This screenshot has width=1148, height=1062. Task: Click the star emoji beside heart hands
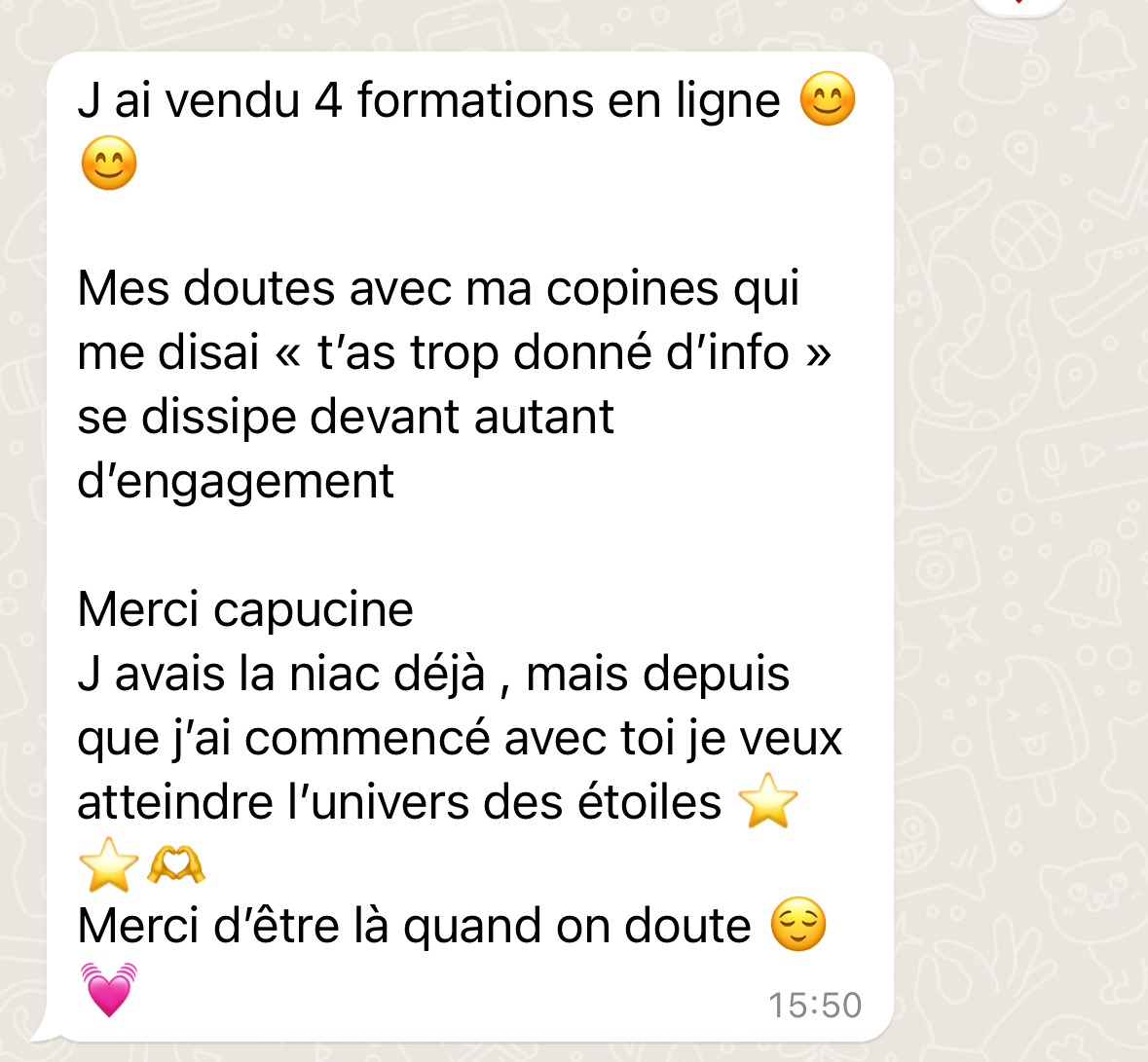pyautogui.click(x=108, y=864)
